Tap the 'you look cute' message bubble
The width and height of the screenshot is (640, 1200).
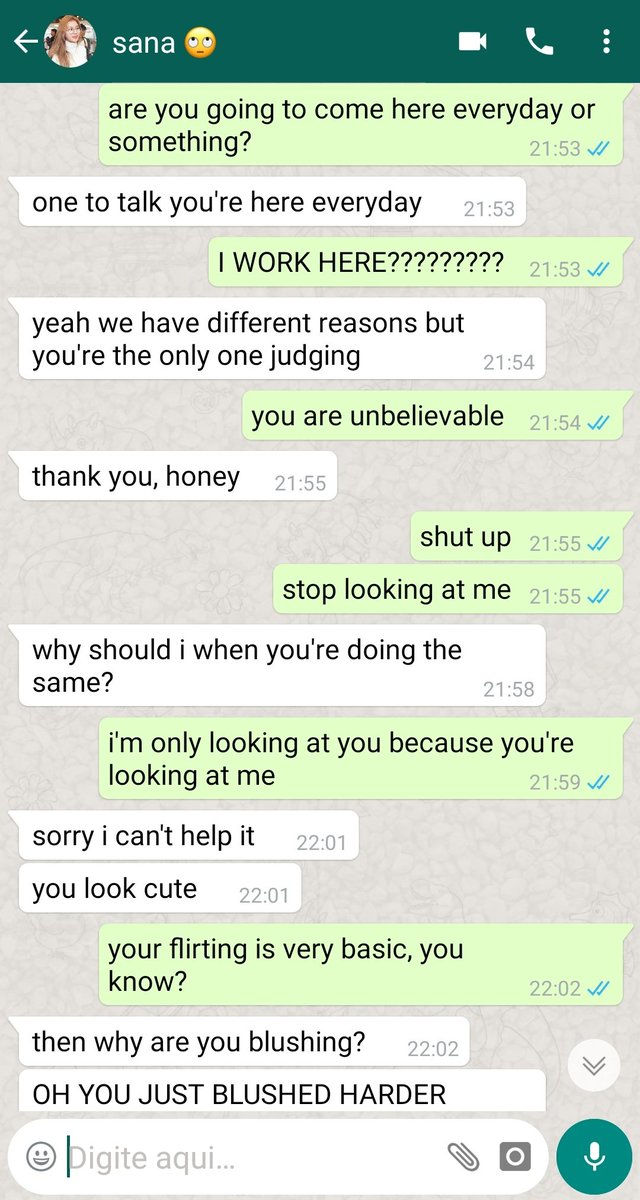(159, 888)
